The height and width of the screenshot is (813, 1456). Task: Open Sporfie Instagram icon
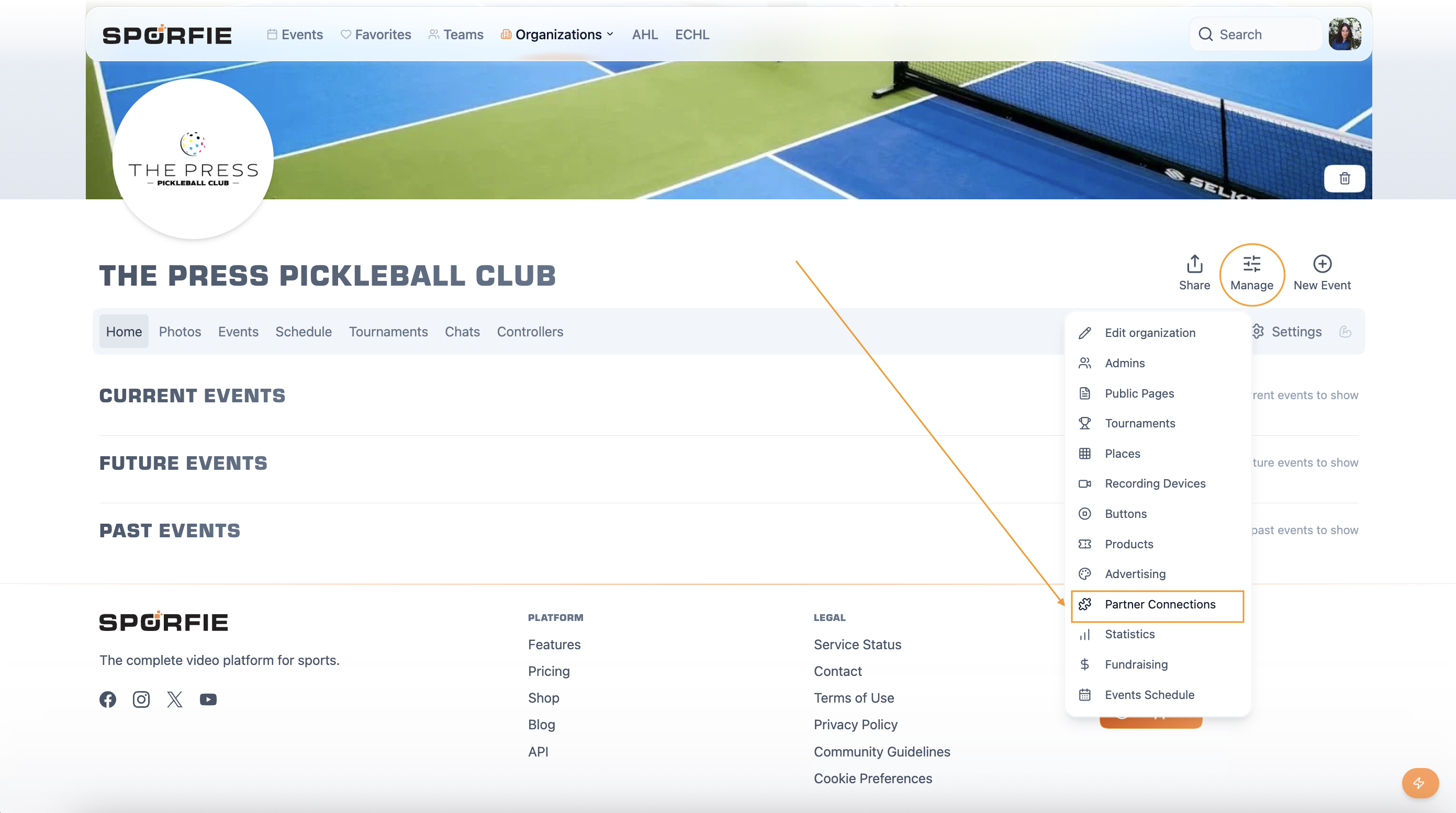[x=141, y=699]
